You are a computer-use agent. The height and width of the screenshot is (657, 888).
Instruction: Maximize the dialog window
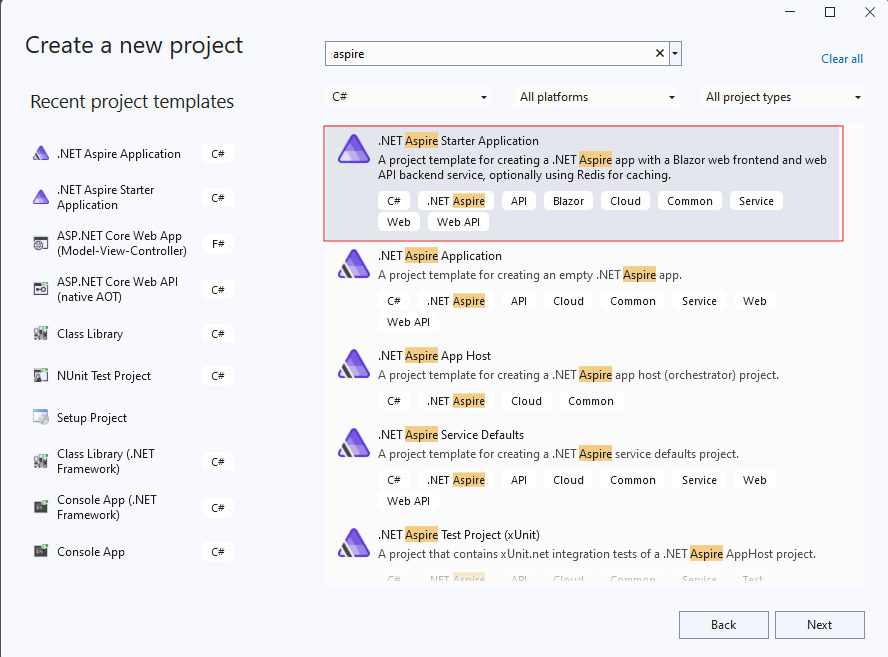(x=829, y=12)
